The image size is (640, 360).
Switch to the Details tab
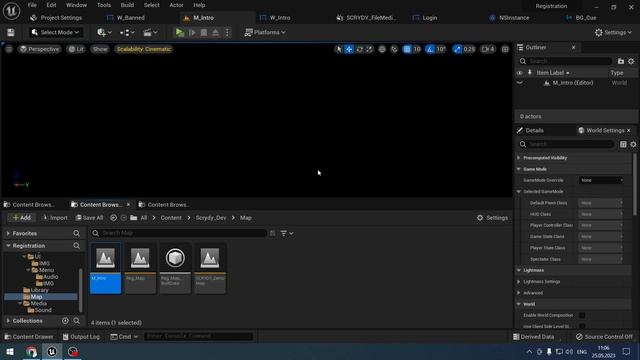coord(534,131)
